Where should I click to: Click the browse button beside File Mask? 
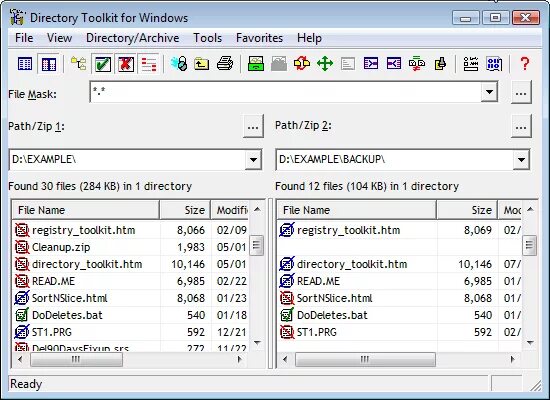click(x=521, y=92)
